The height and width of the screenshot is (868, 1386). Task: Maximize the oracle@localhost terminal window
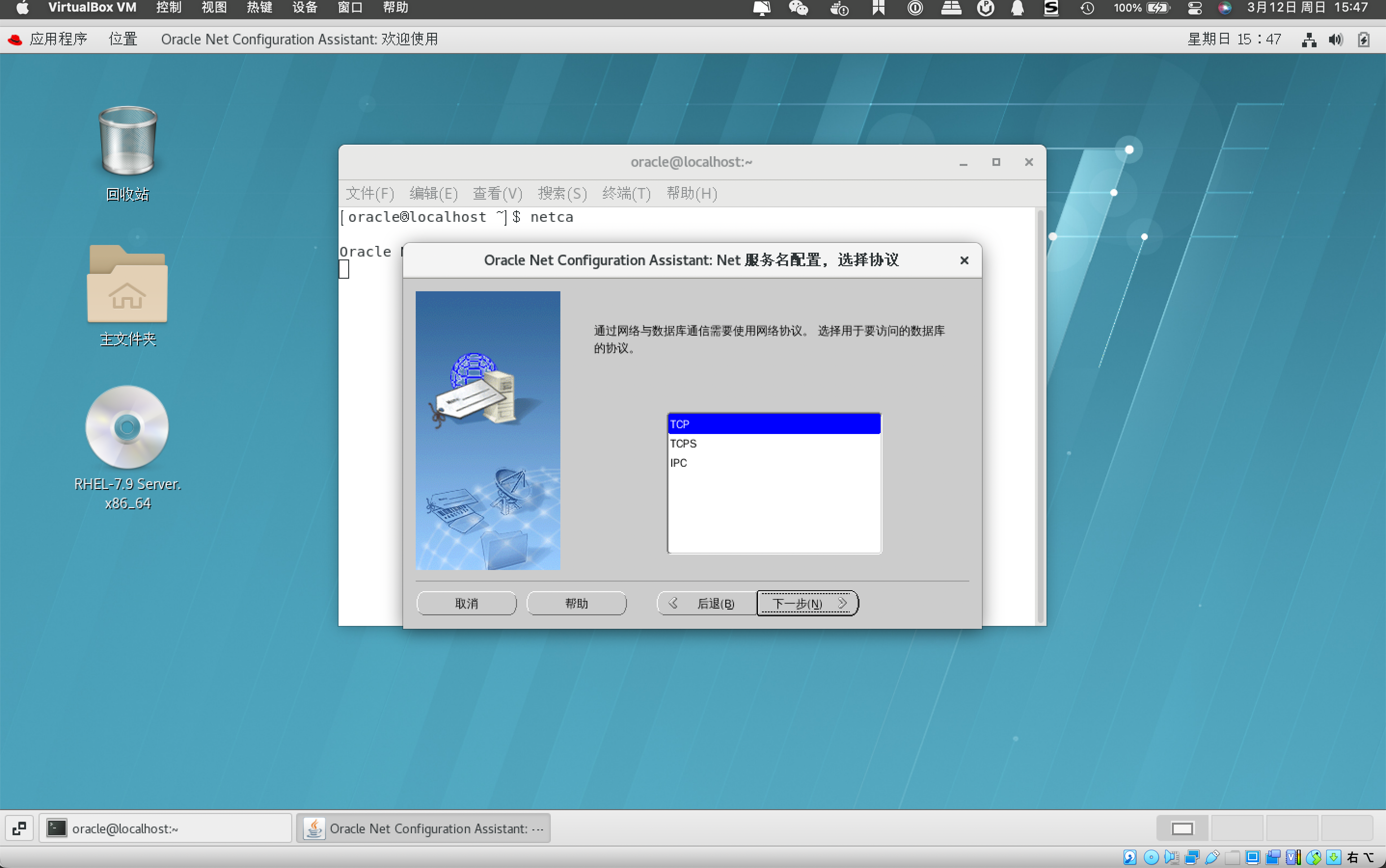(996, 163)
